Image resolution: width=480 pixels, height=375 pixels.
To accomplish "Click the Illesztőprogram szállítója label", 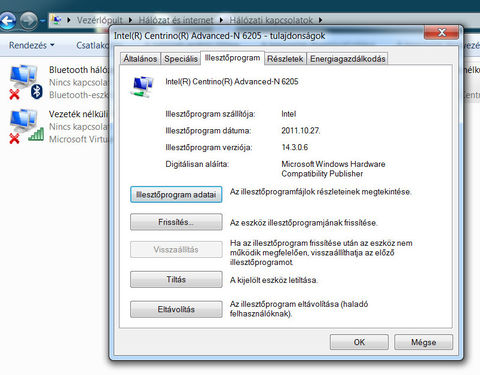I will [x=210, y=114].
